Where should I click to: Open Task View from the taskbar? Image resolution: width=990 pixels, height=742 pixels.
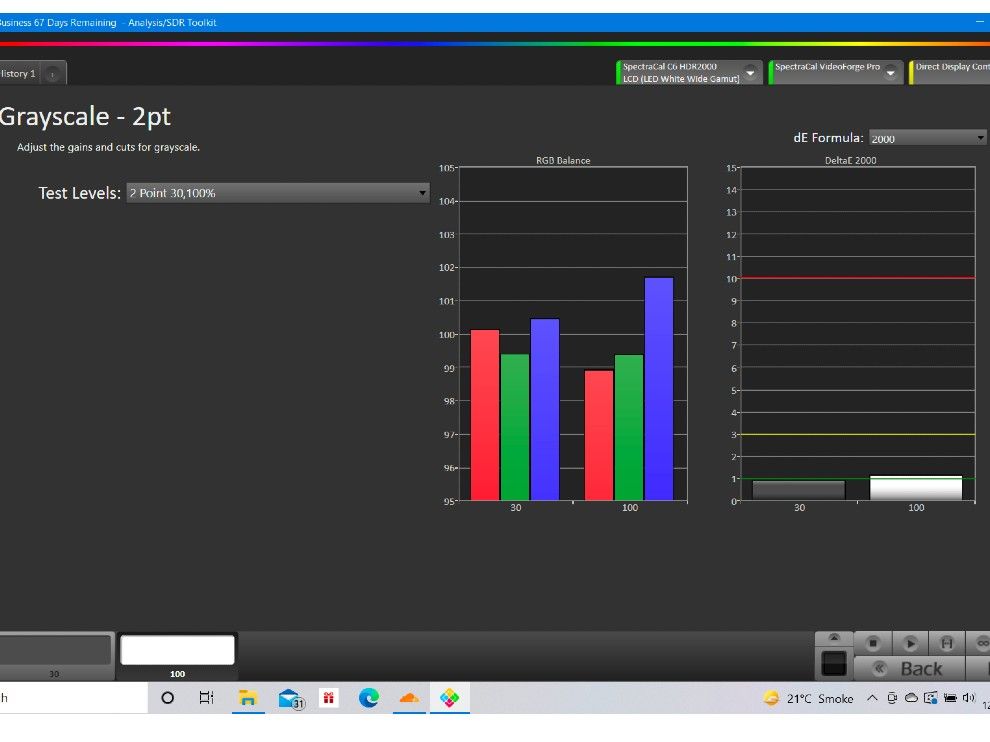[x=206, y=698]
